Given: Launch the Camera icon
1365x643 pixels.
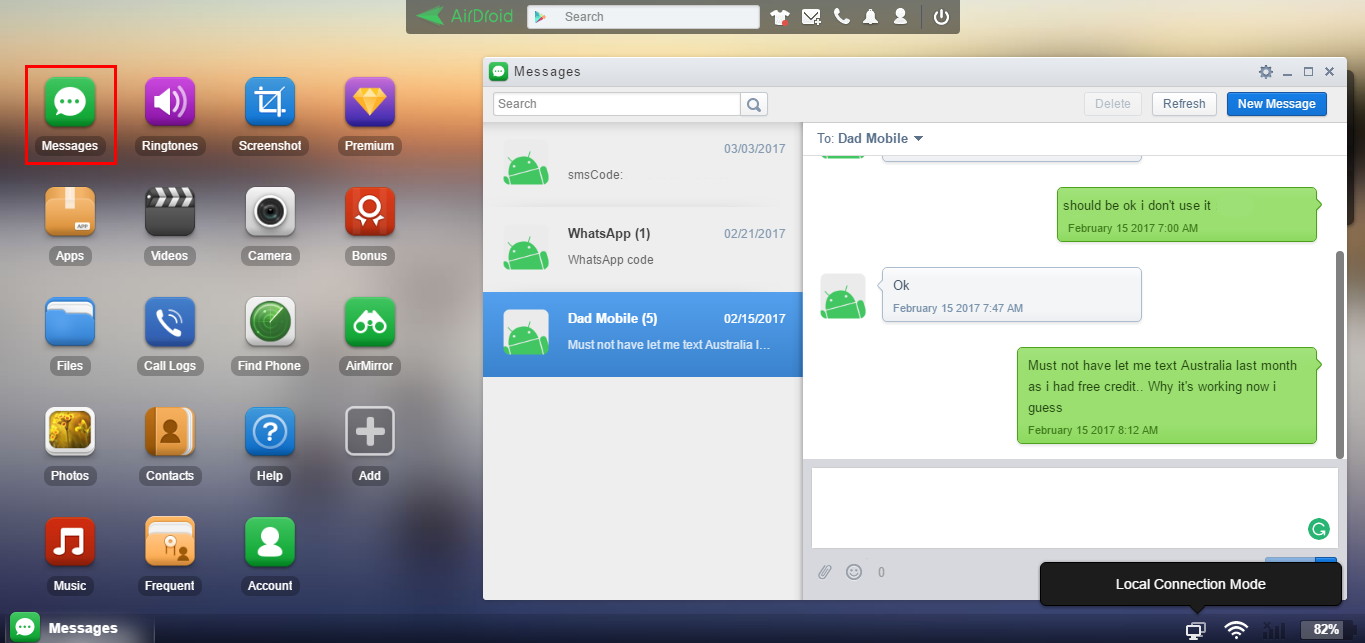Looking at the screenshot, I should coord(270,212).
